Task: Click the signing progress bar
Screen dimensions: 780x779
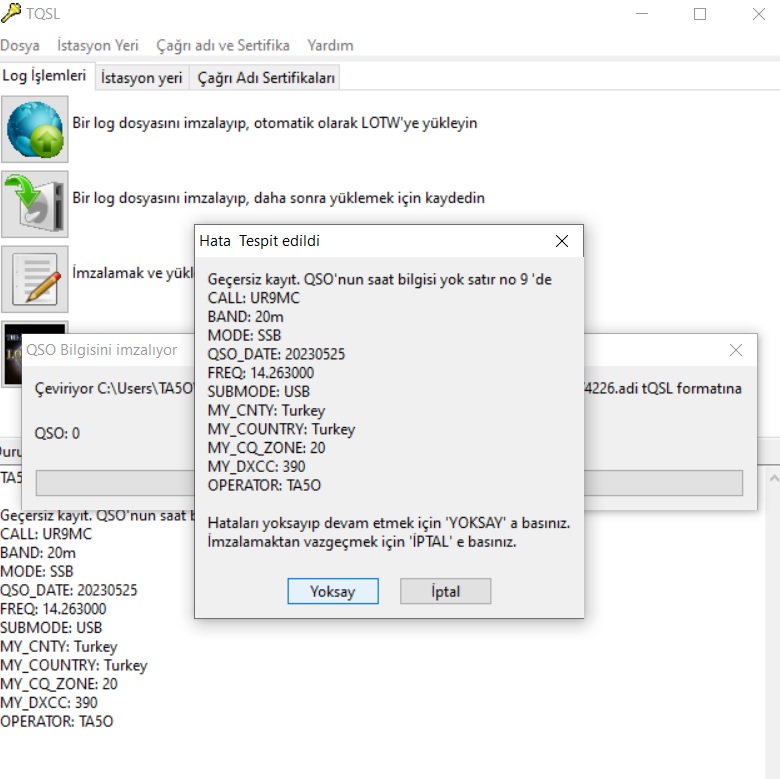Action: pyautogui.click(x=389, y=483)
